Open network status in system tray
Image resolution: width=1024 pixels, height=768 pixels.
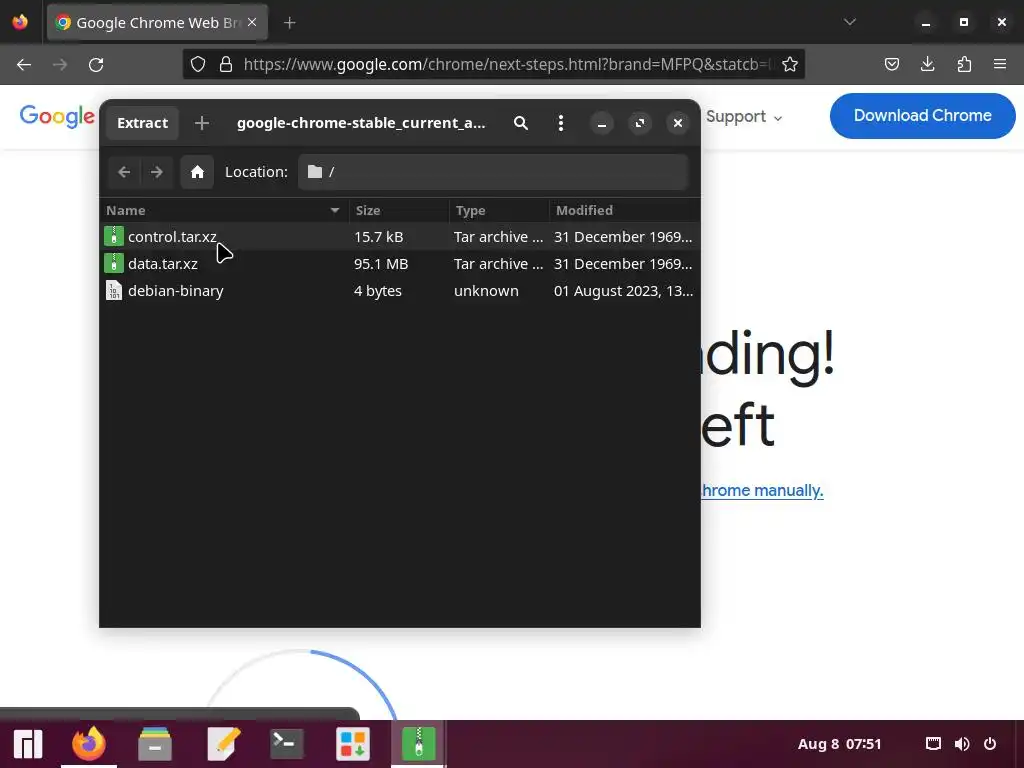click(933, 744)
